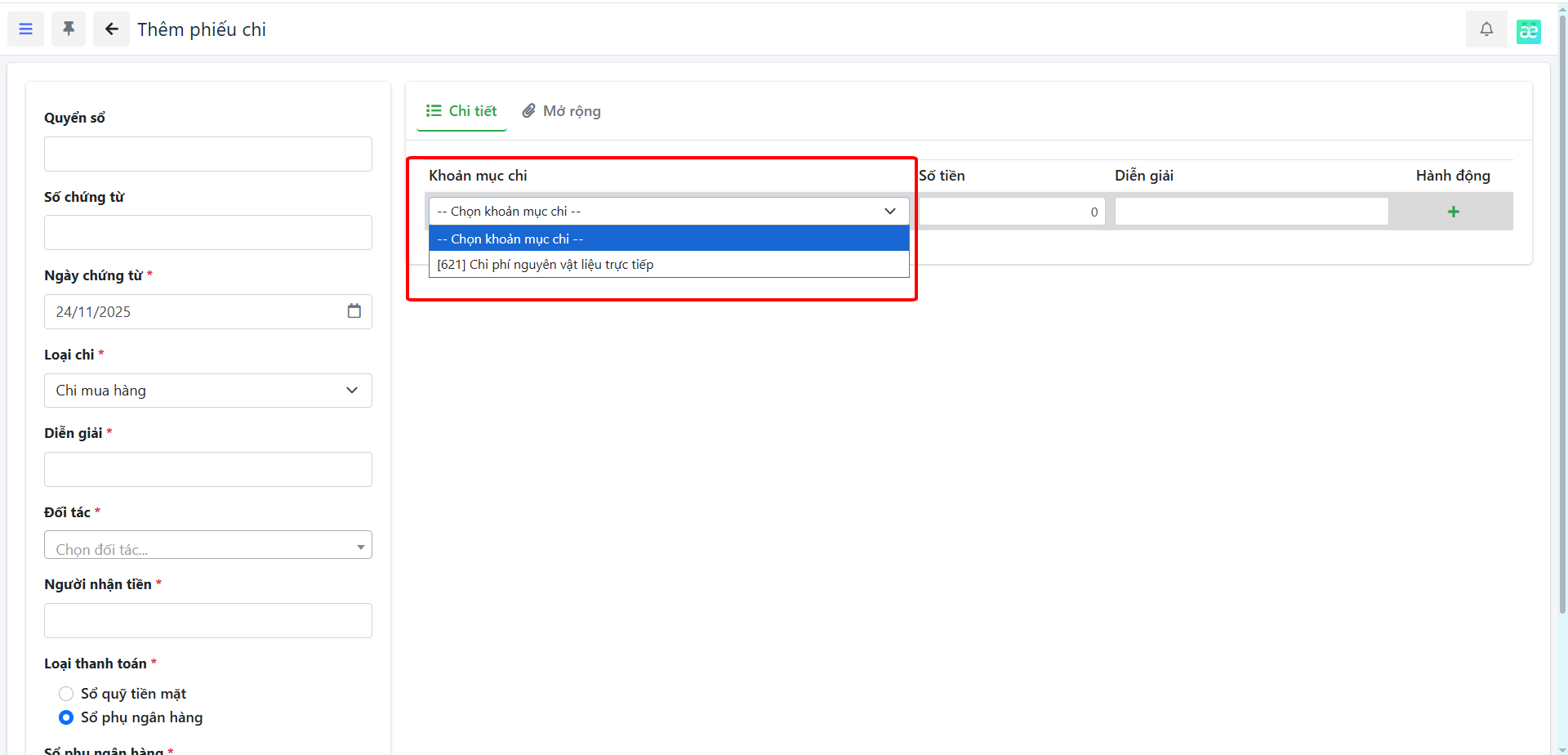Open the Đối tác partner dropdown
1568x755 pixels.
(x=207, y=546)
